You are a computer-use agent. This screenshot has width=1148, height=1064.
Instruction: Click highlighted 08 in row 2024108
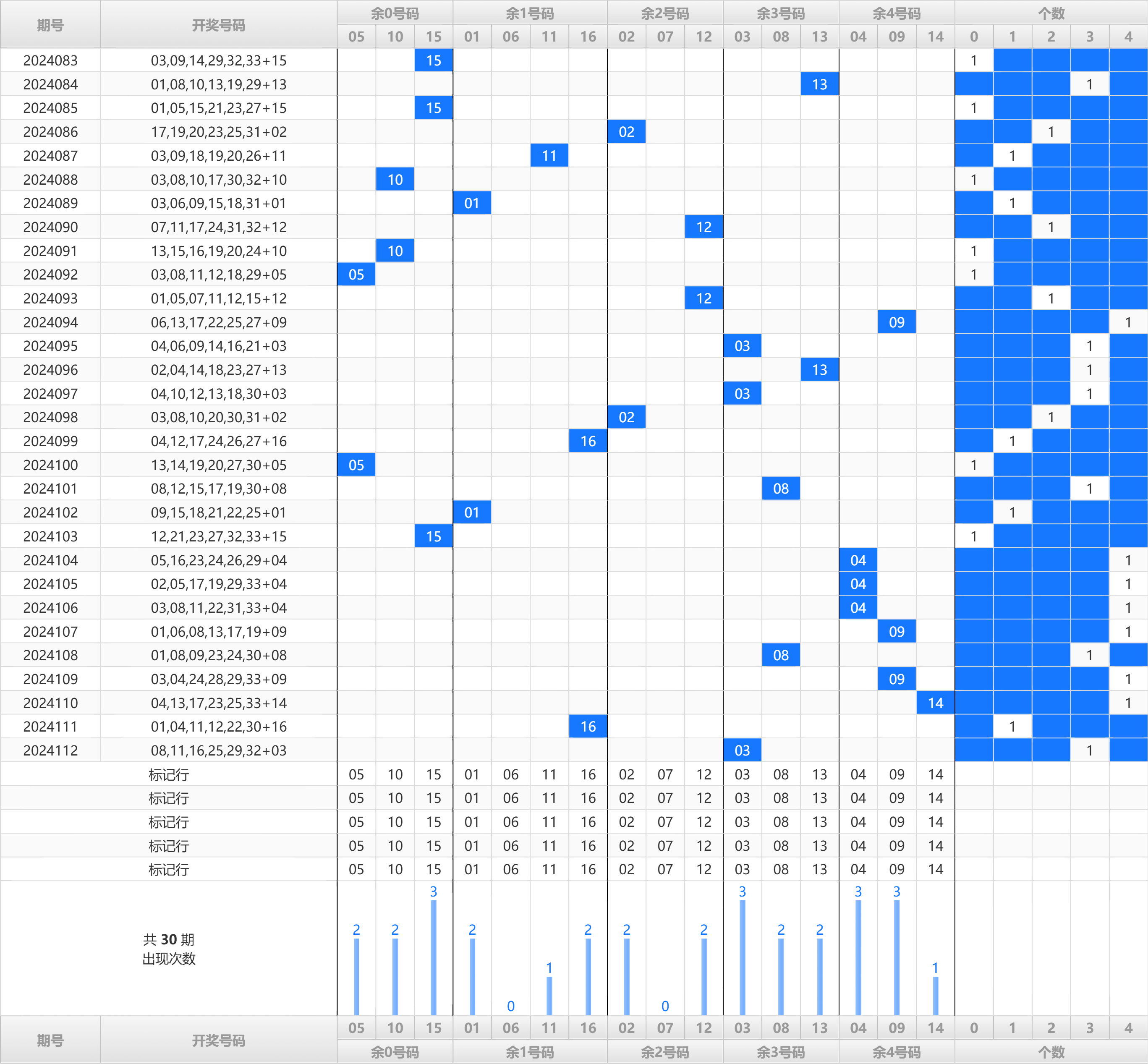781,655
